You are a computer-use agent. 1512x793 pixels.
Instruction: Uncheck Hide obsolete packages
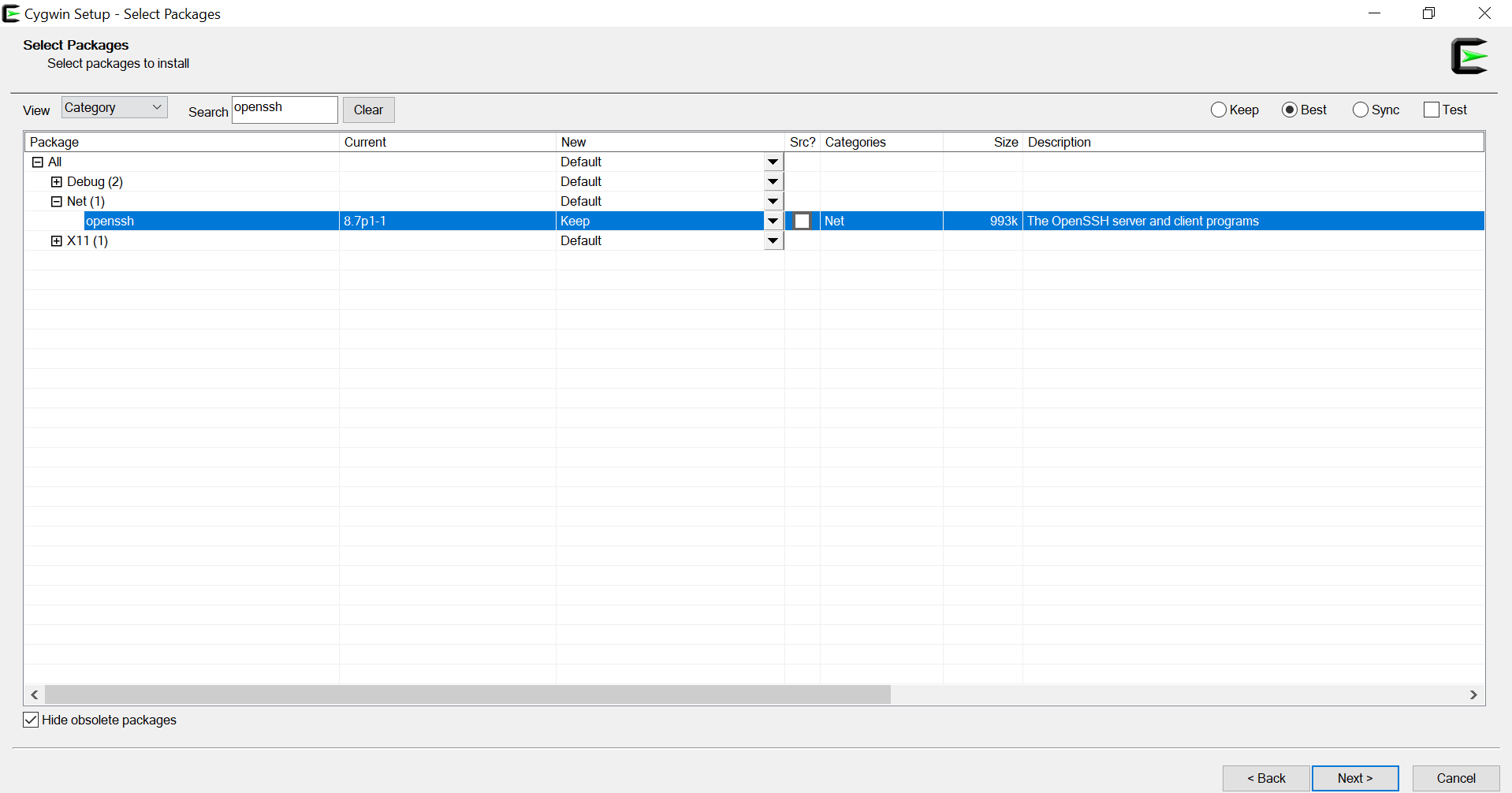point(31,720)
